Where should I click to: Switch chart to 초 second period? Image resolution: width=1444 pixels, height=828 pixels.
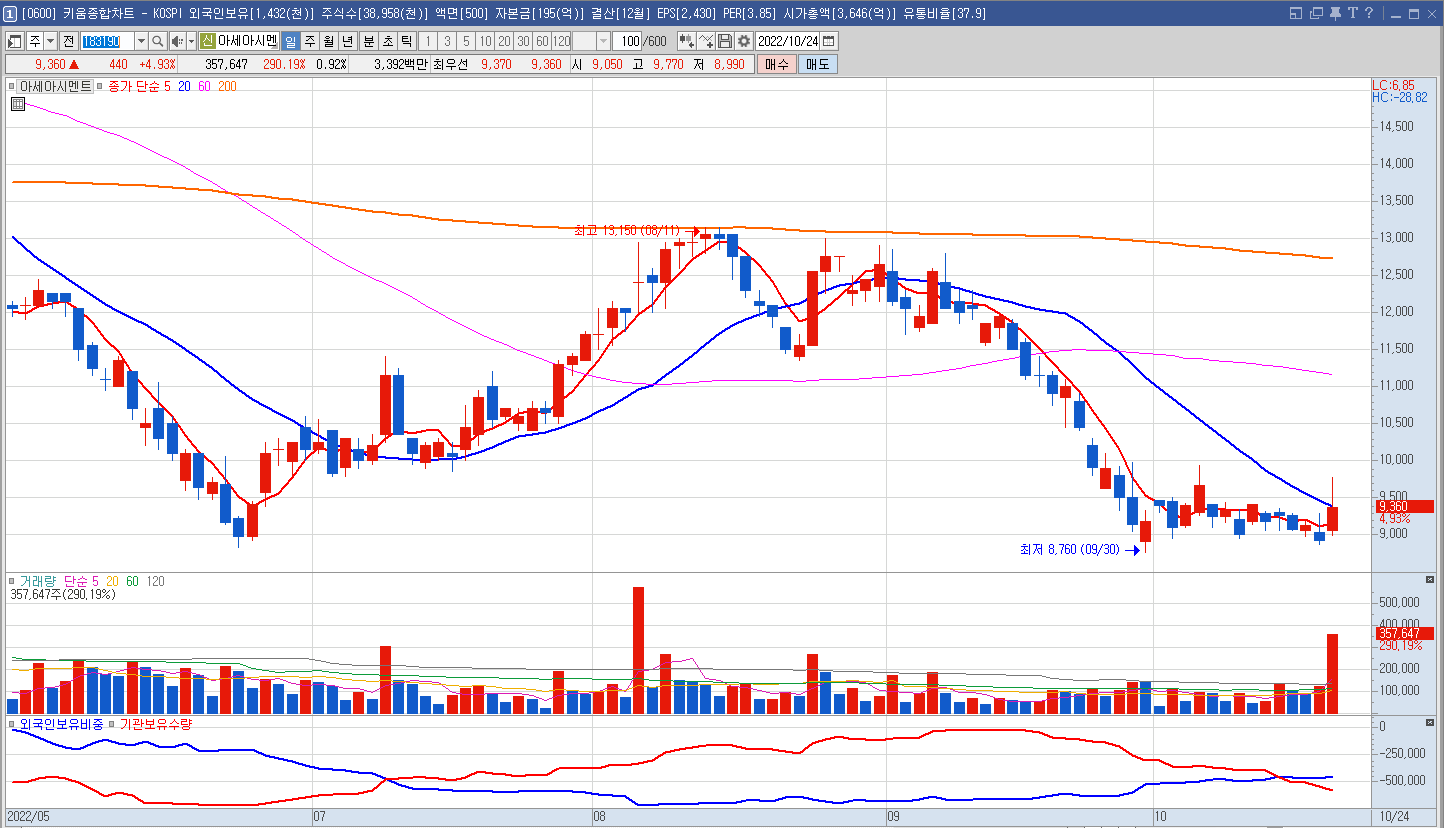387,41
